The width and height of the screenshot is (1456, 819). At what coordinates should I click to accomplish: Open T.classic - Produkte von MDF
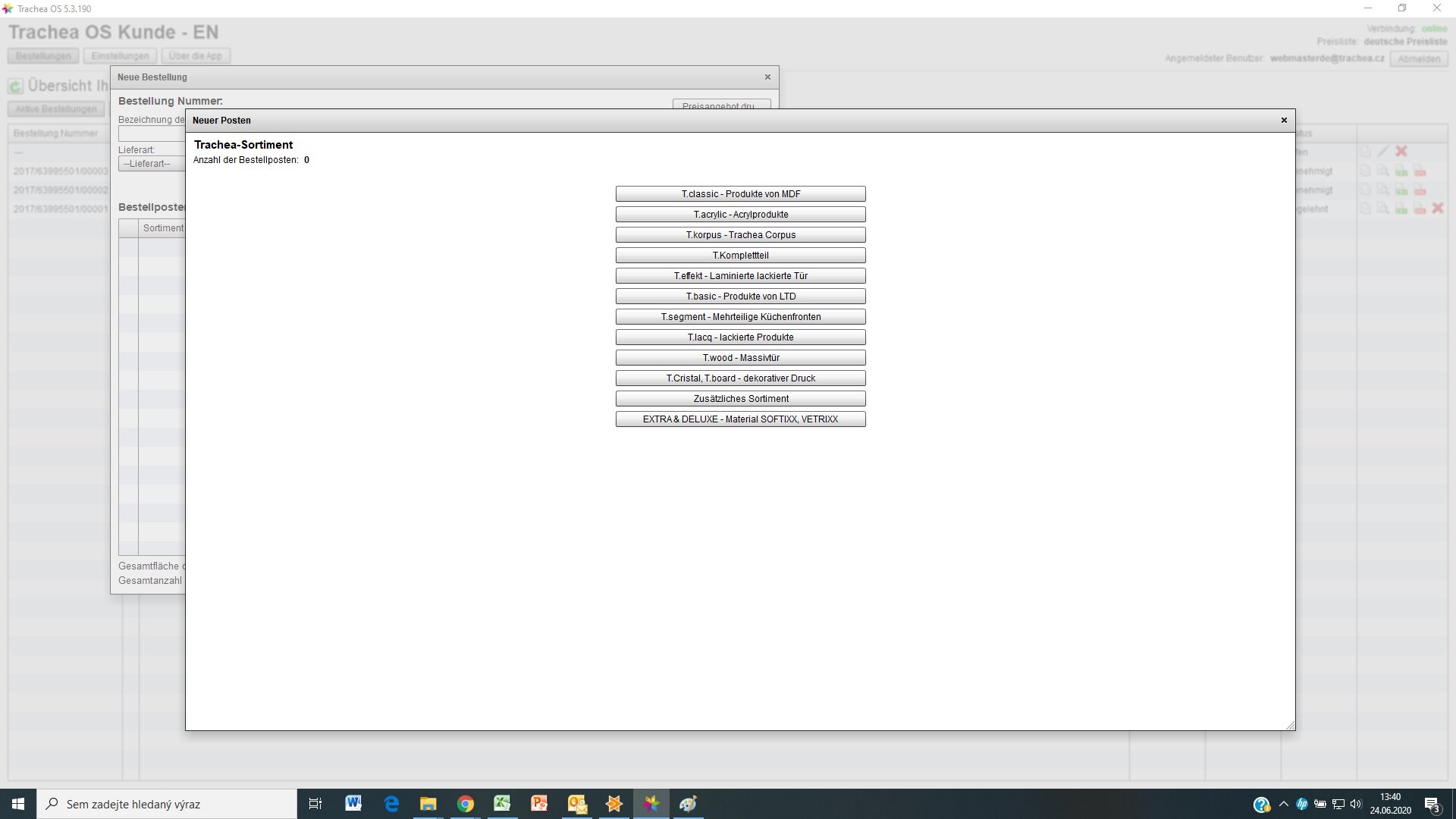coord(740,194)
